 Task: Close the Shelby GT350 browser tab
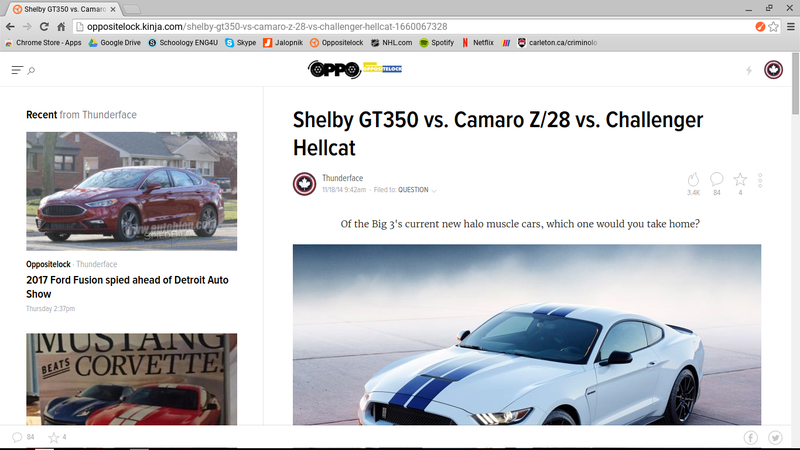tap(113, 9)
